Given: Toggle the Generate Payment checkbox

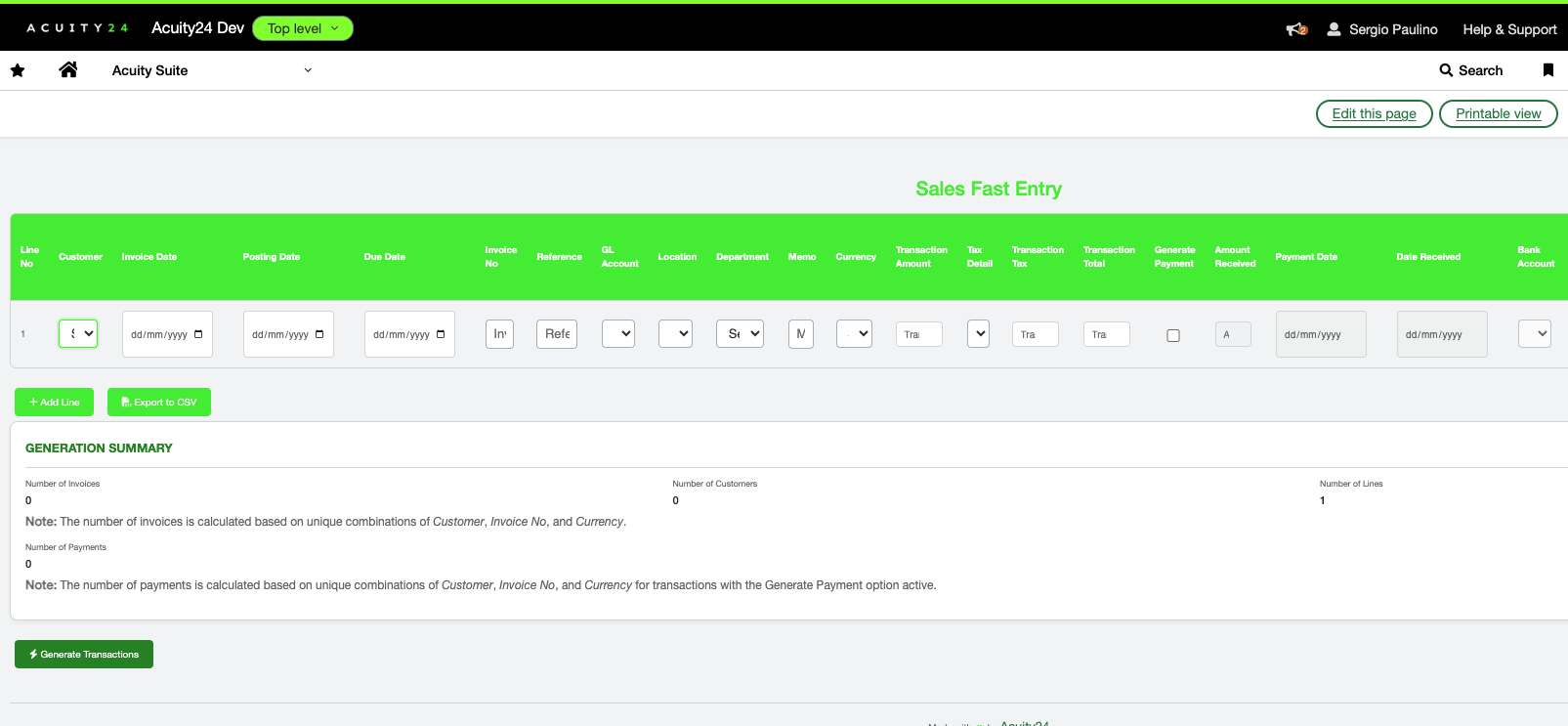Looking at the screenshot, I should (x=1173, y=335).
